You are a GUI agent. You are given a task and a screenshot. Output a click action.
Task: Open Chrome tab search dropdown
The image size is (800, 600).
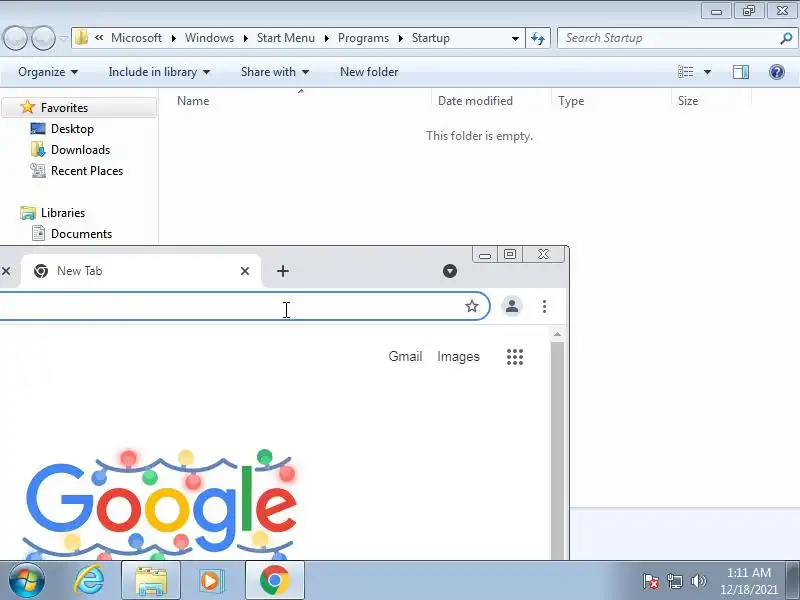449,271
